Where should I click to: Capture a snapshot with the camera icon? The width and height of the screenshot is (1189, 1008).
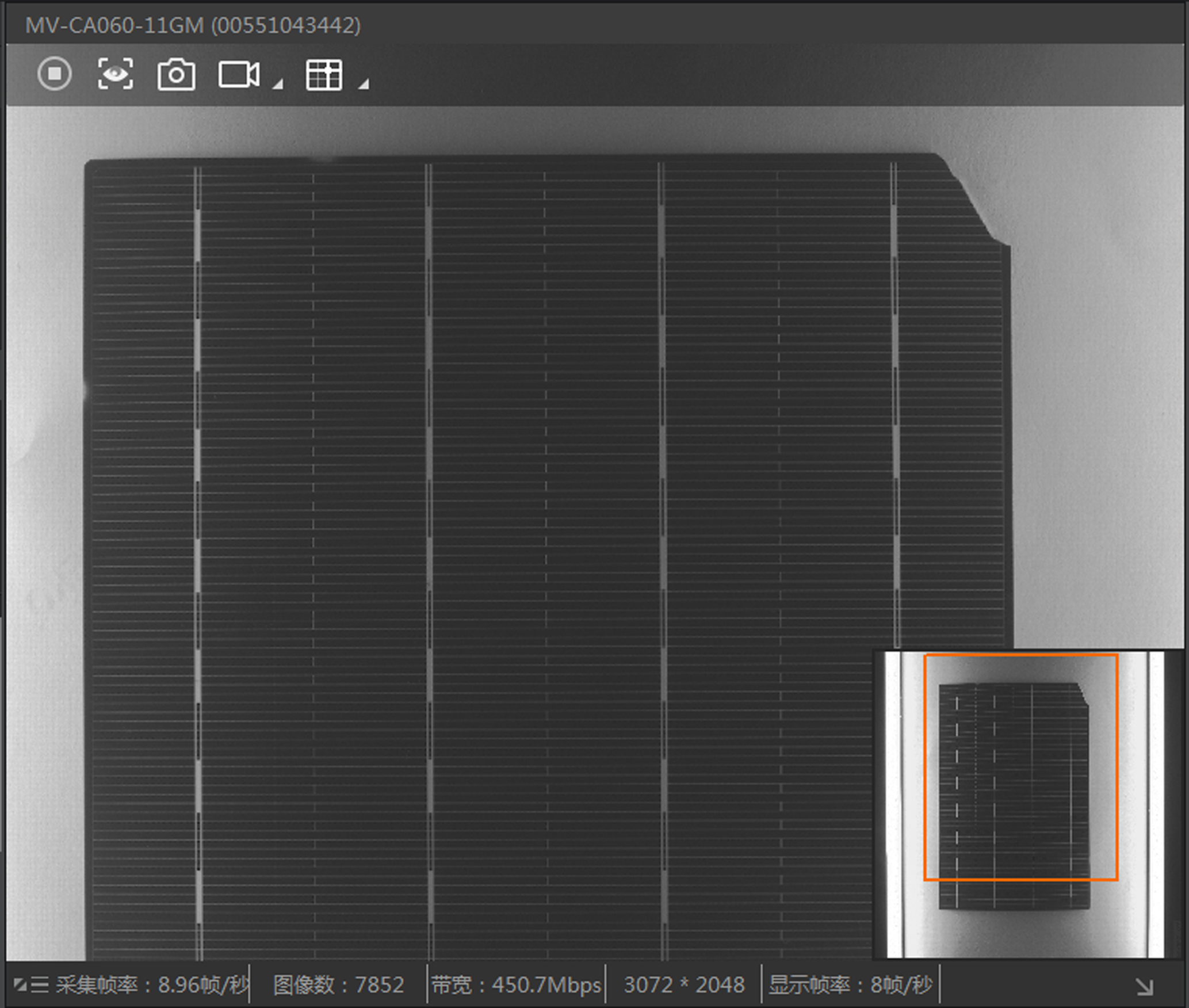pos(176,75)
